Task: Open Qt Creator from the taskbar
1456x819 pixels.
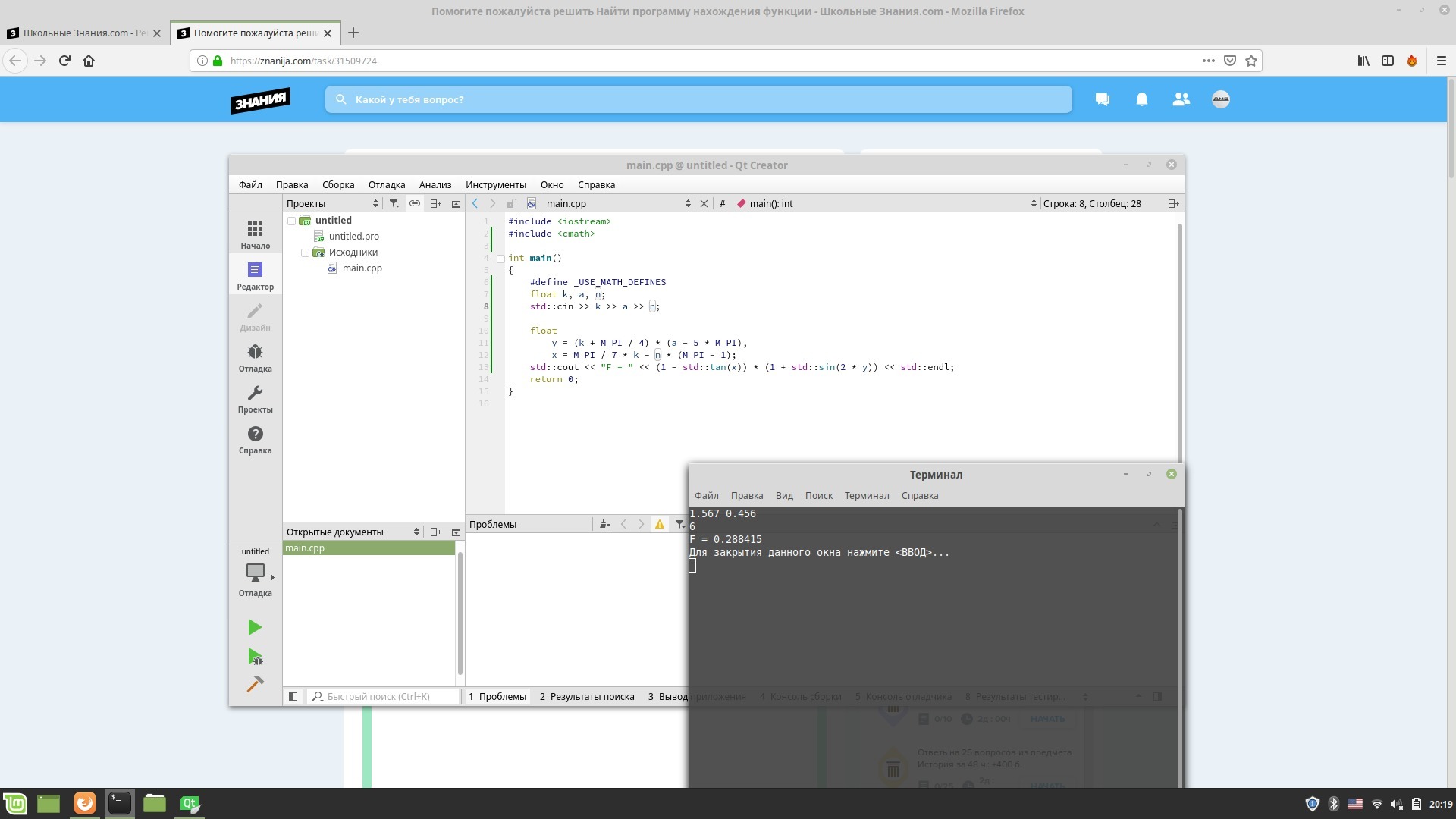Action: 190,803
